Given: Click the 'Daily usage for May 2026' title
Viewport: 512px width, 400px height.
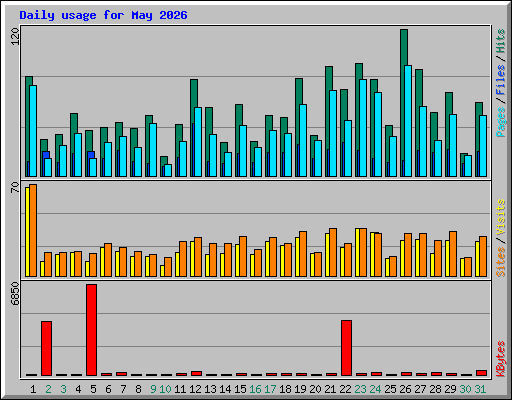Looking at the screenshot, I should pyautogui.click(x=103, y=15).
